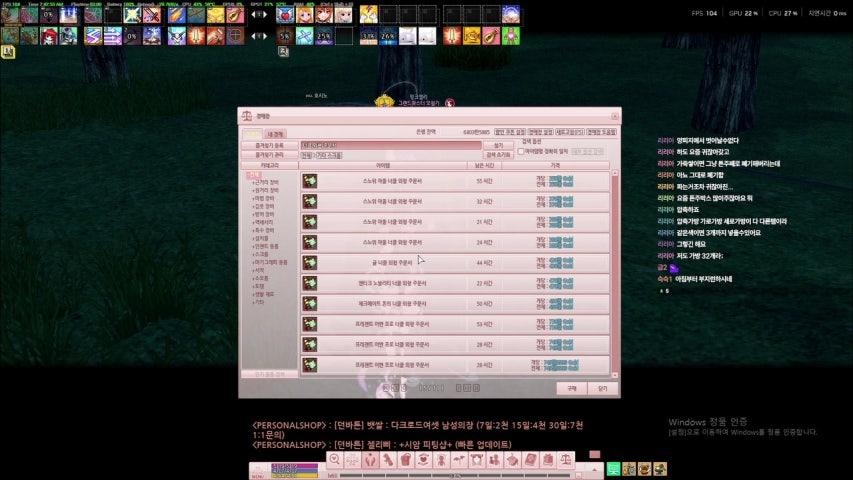Click the small magnifier icon below the hotbar
Viewport: 853px width, 480px height.
point(283,52)
